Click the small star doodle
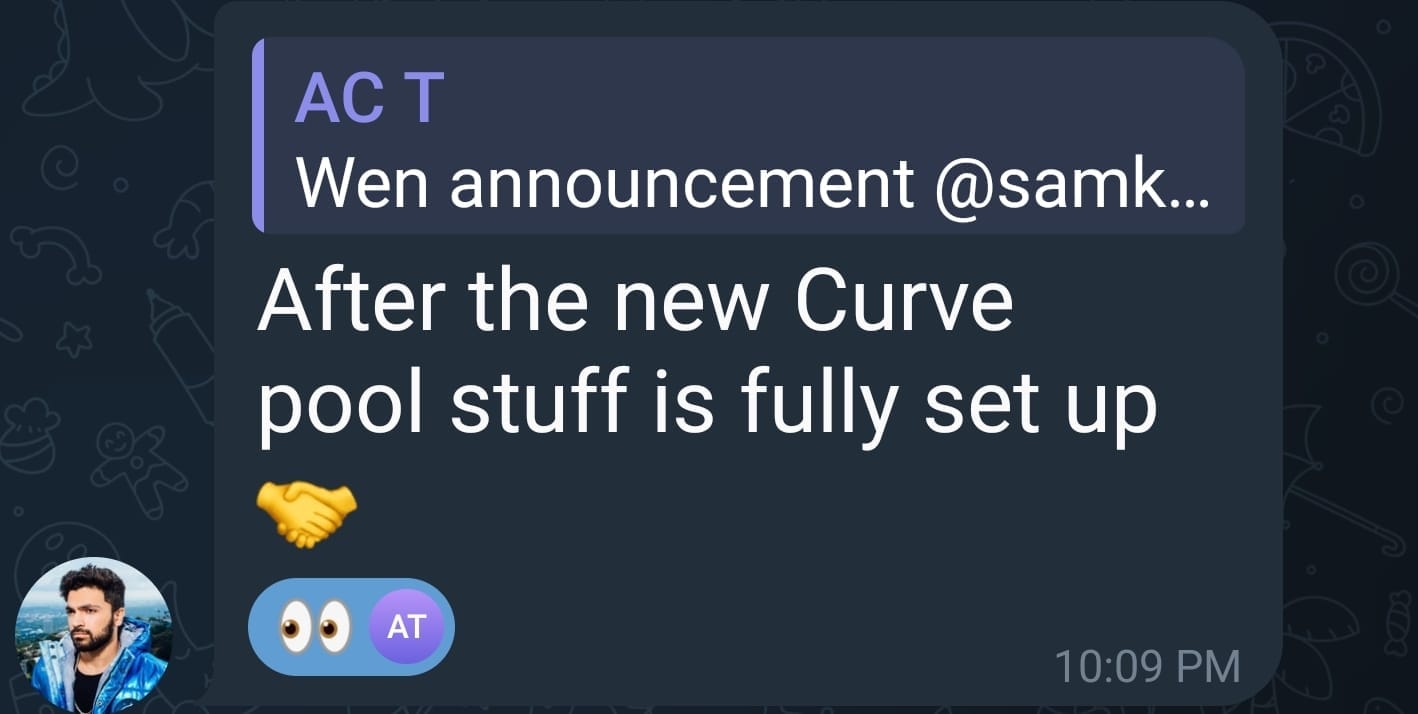Viewport: 1418px width, 714px height. 73,340
